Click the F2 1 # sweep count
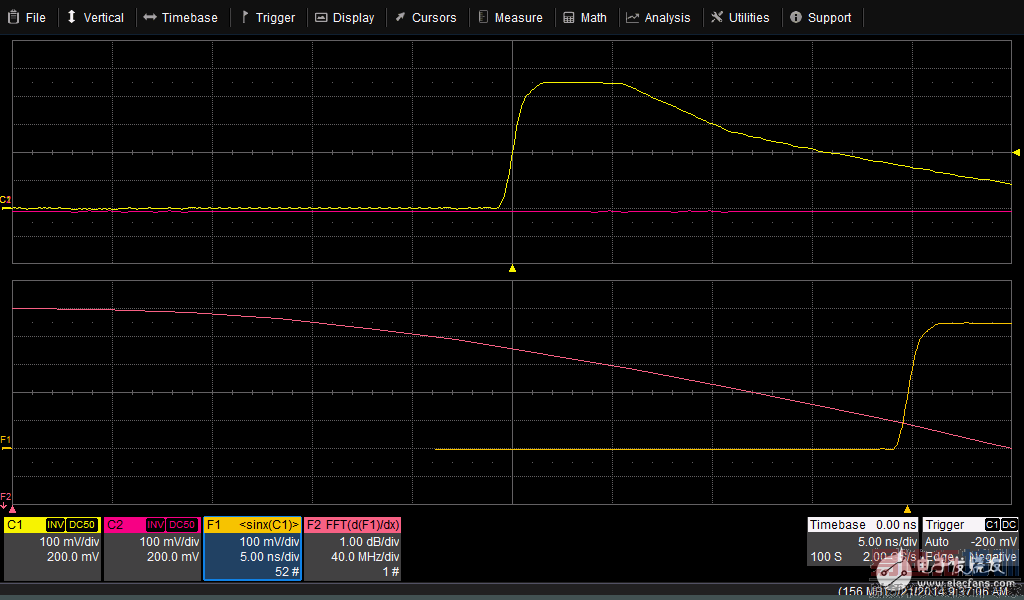Viewport: 1024px width, 600px height. pyautogui.click(x=391, y=572)
